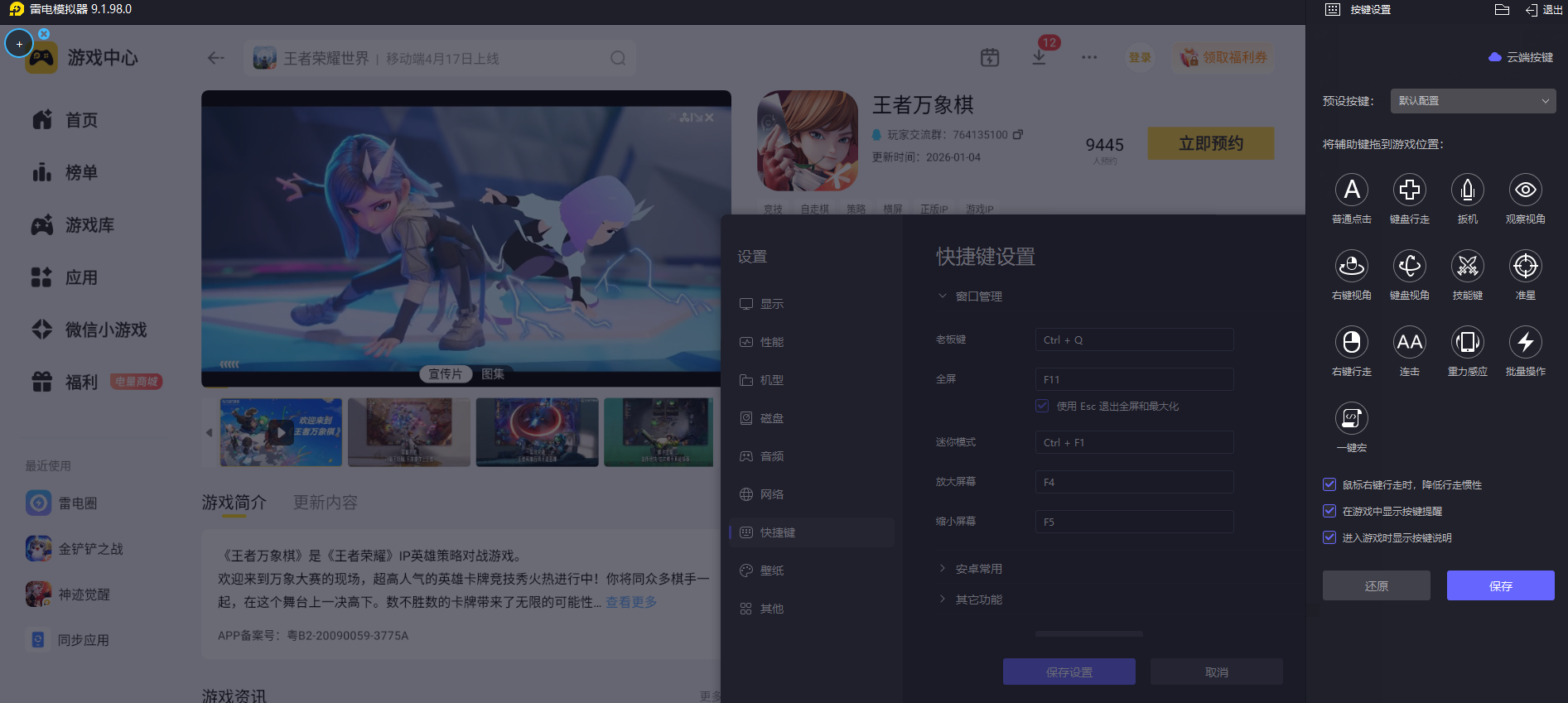Viewport: 1568px width, 703px height.
Task: Click the 还原 restore button
Action: 1377,585
